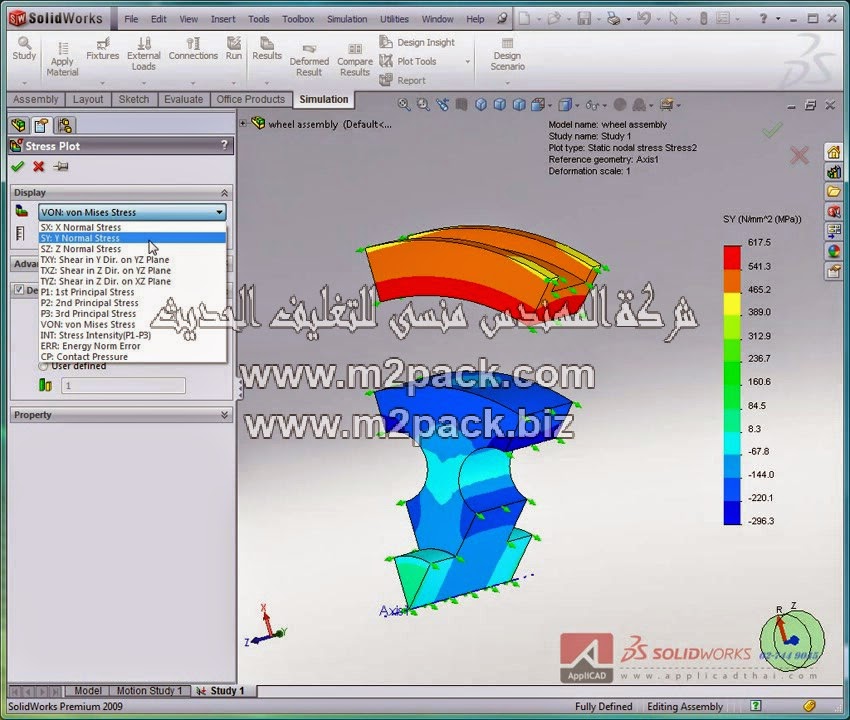Open the Insert menu
850x720 pixels.
pyautogui.click(x=223, y=19)
